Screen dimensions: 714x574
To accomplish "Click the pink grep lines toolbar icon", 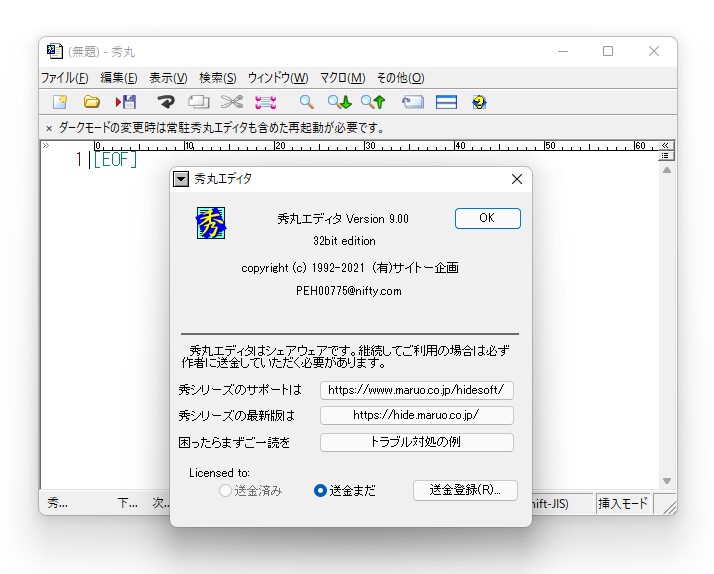I will (x=265, y=102).
